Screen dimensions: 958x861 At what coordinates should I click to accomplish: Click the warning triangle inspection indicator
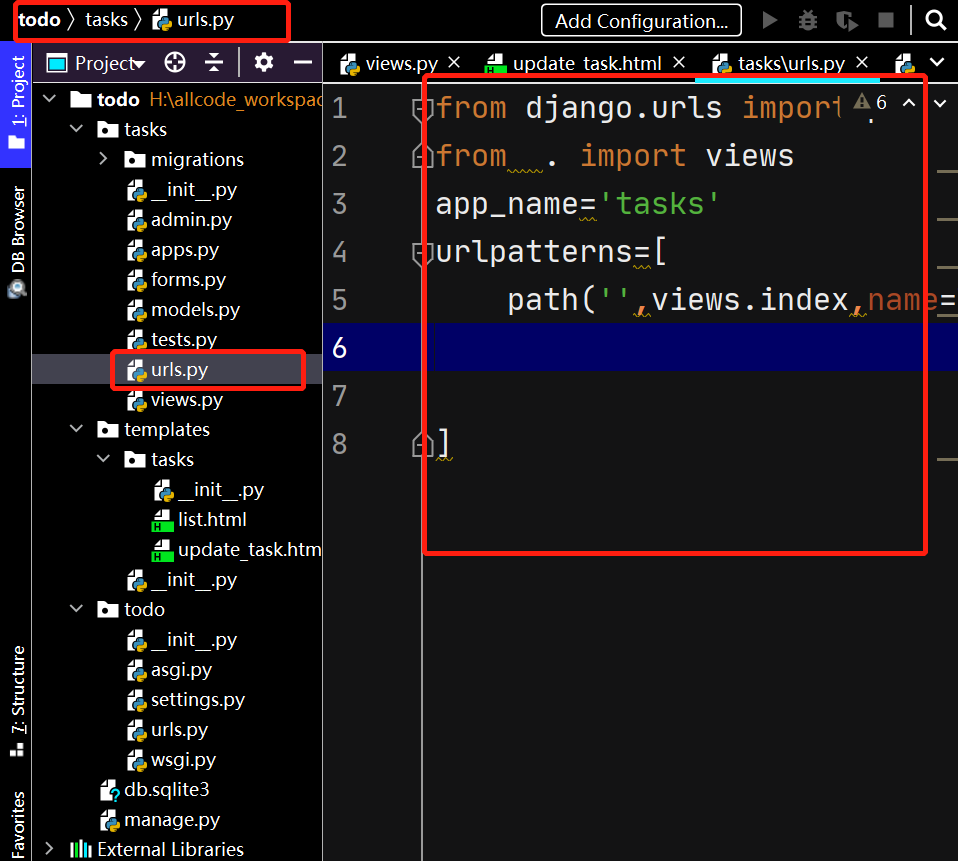(861, 101)
